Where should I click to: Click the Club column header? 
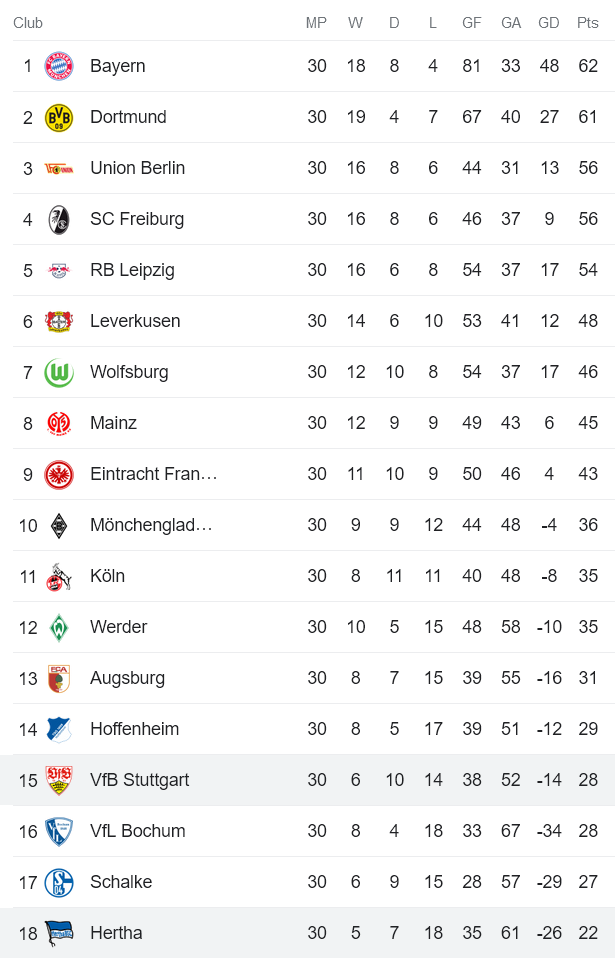(28, 20)
